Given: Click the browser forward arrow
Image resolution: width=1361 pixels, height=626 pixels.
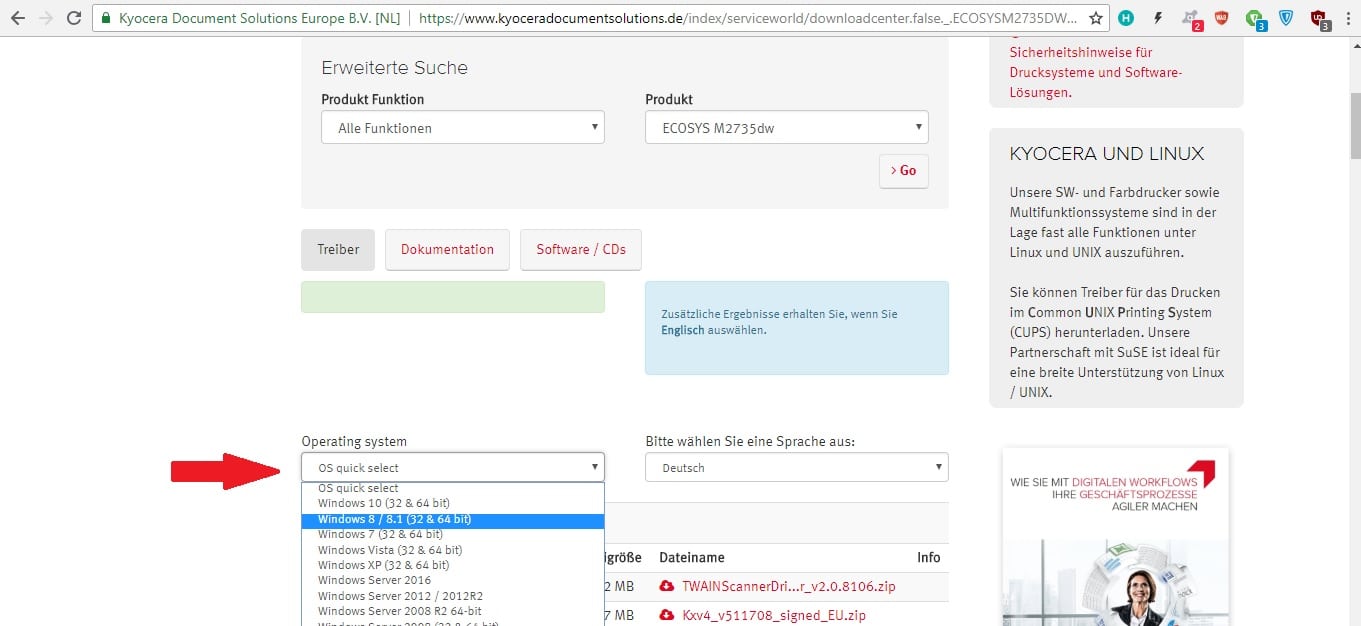Looking at the screenshot, I should (x=46, y=18).
